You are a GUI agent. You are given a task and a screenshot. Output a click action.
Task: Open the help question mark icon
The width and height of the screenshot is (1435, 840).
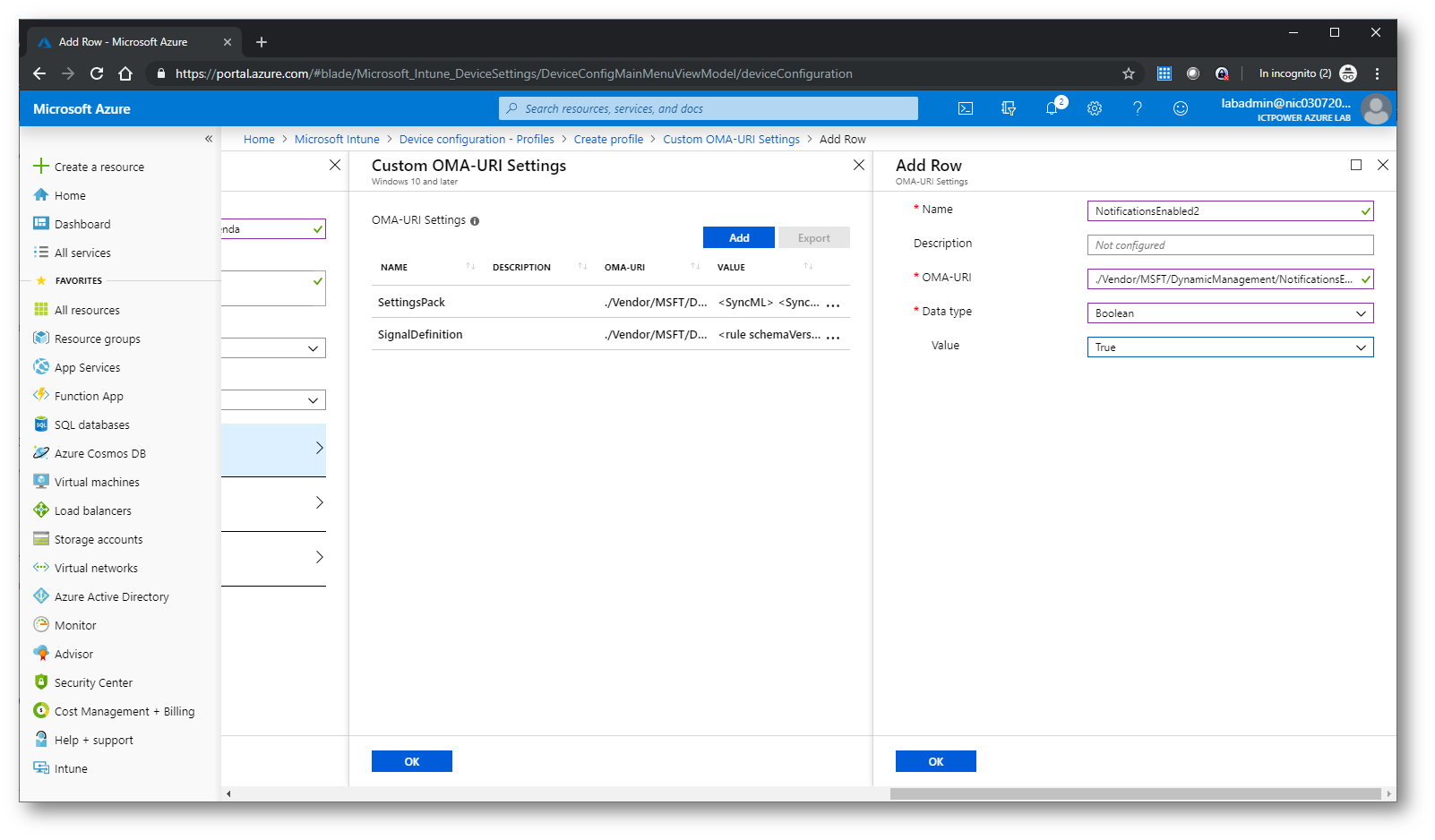1138,108
